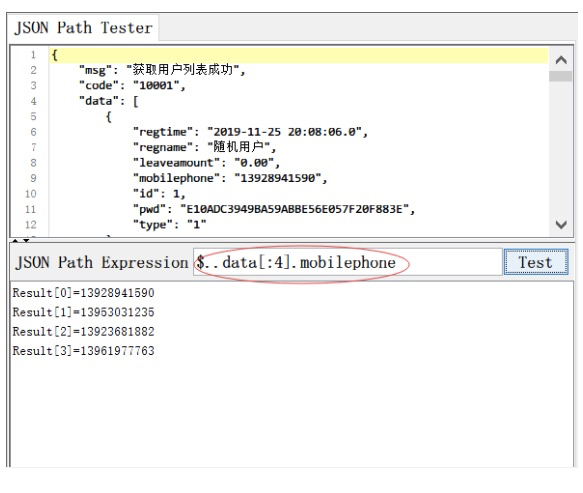Click line number 6 in the gutter

click(x=33, y=132)
